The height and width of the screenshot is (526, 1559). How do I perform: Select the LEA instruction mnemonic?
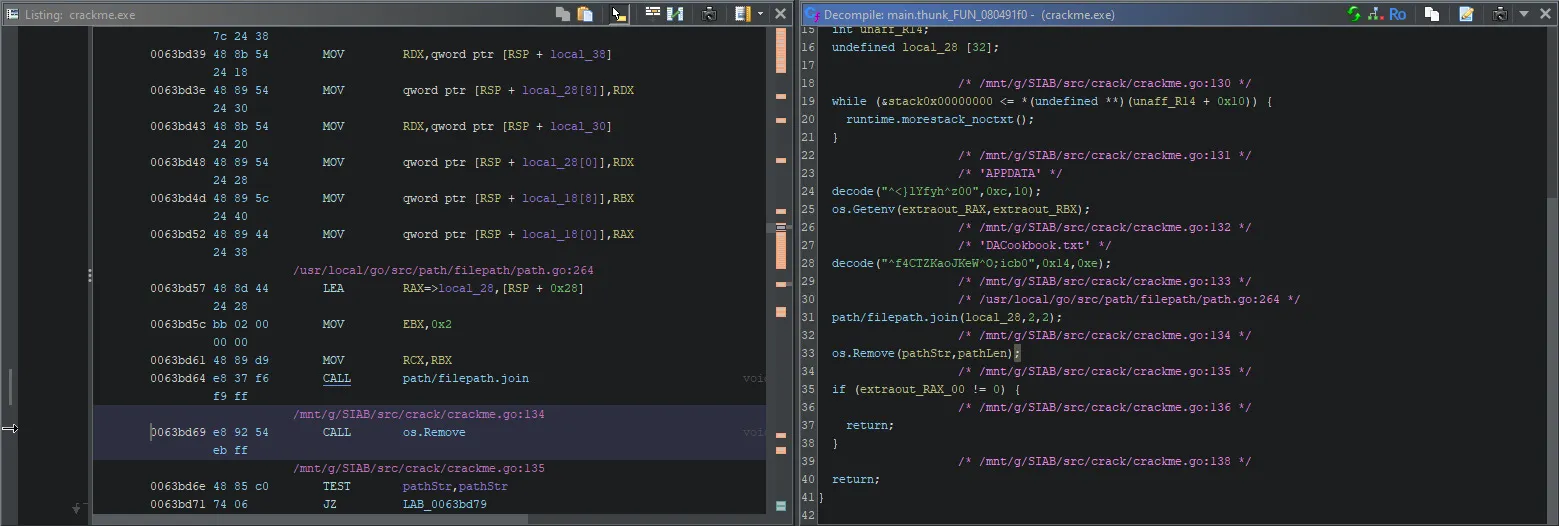pos(333,288)
